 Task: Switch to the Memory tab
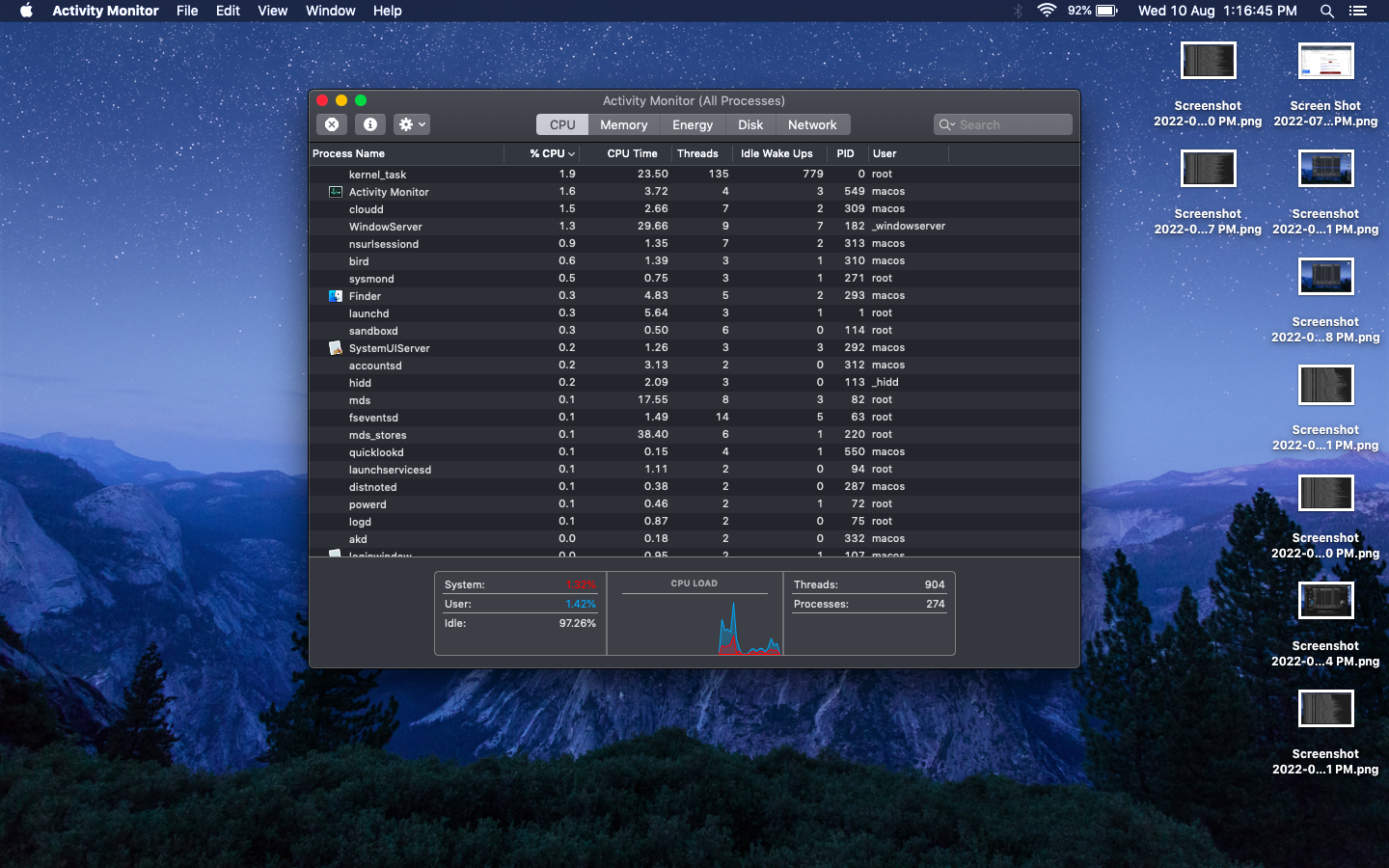[623, 124]
